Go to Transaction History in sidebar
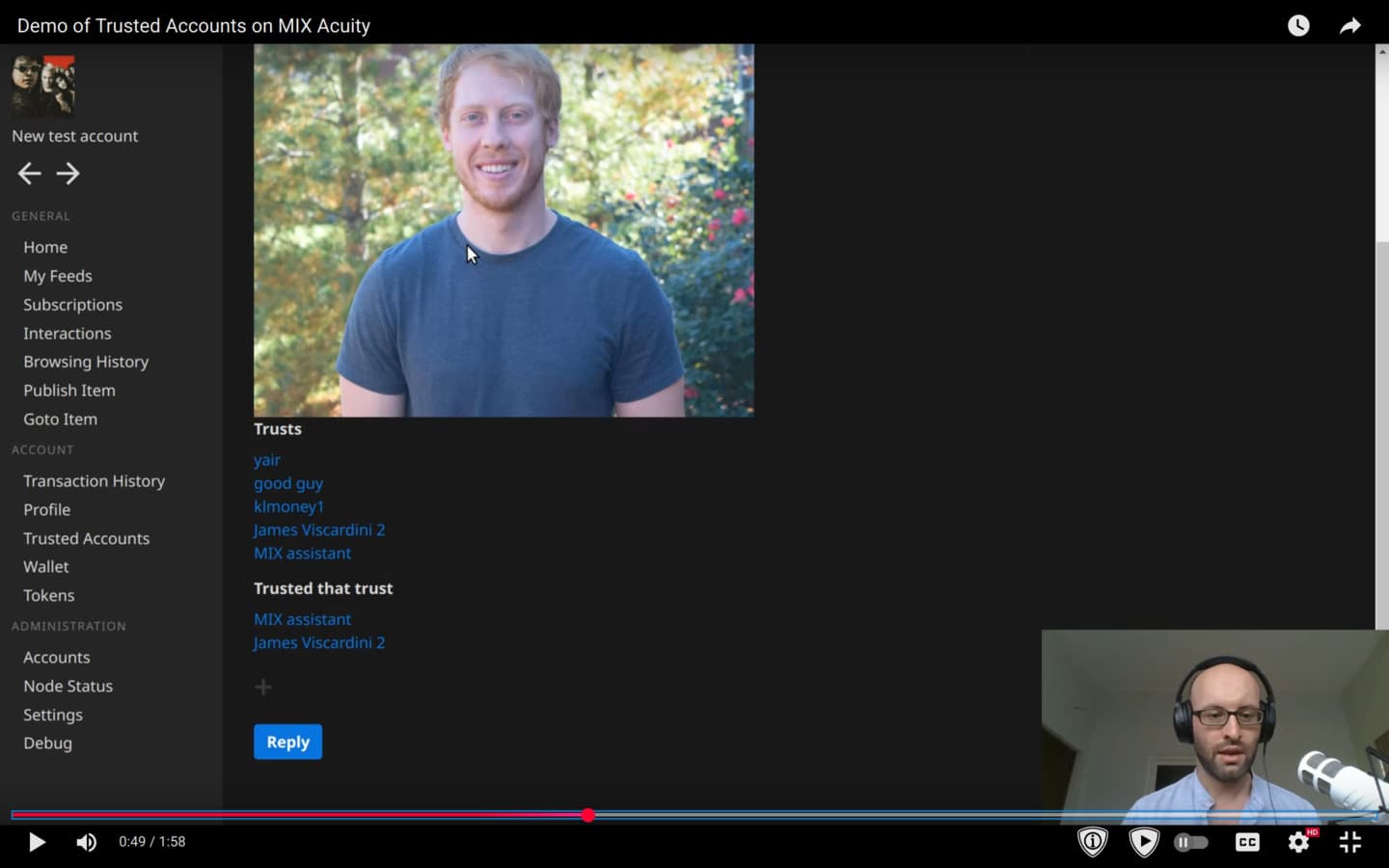This screenshot has height=868, width=1389. pyautogui.click(x=94, y=480)
